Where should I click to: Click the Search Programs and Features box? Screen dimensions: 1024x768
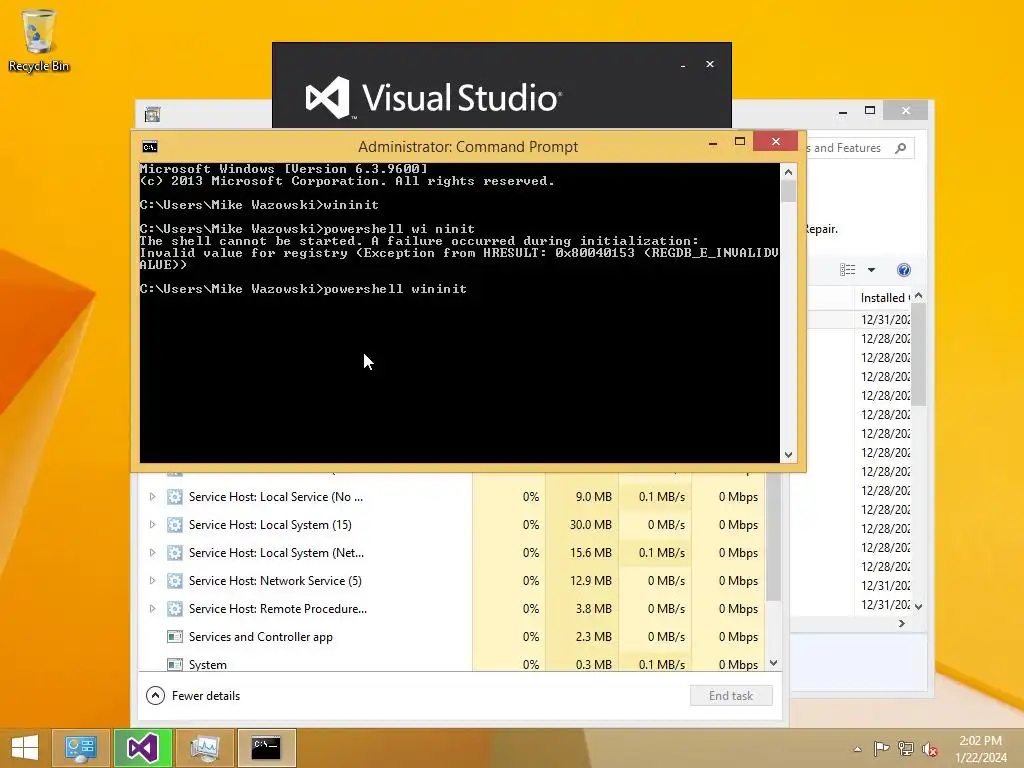click(859, 148)
